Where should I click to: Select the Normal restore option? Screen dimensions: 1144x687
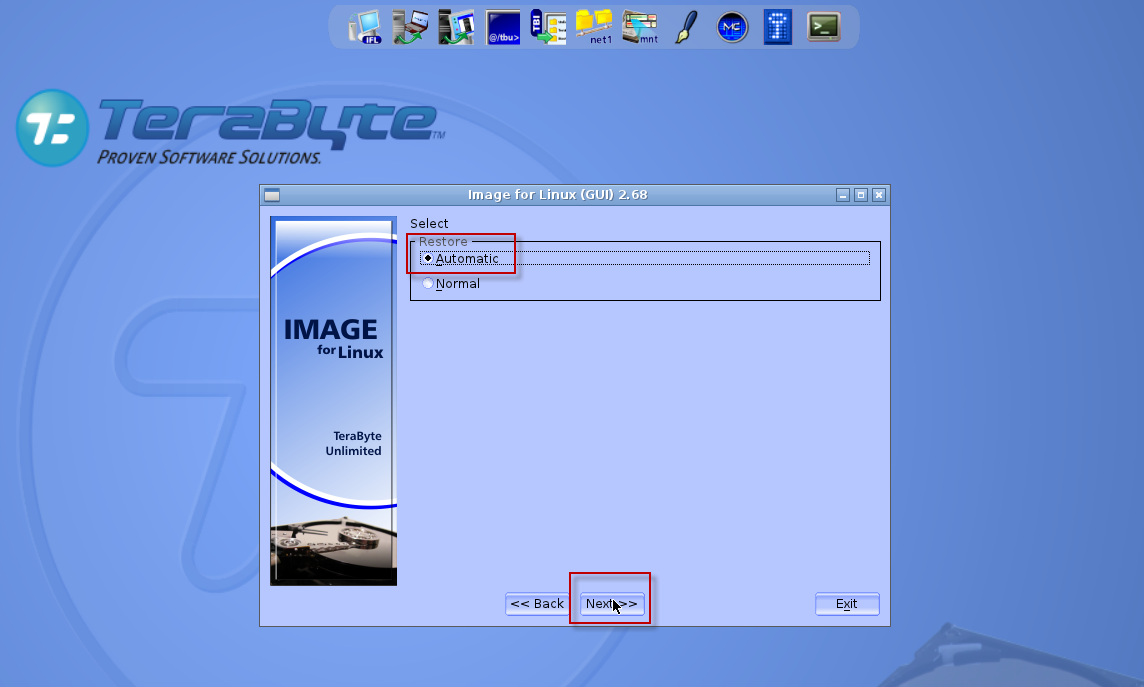pyautogui.click(x=452, y=284)
